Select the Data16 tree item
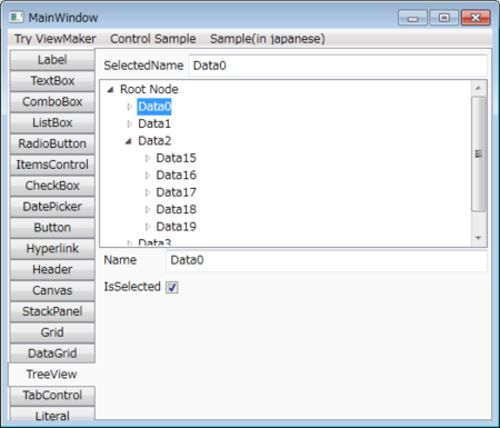This screenshot has height=428, width=500. pyautogui.click(x=176, y=175)
